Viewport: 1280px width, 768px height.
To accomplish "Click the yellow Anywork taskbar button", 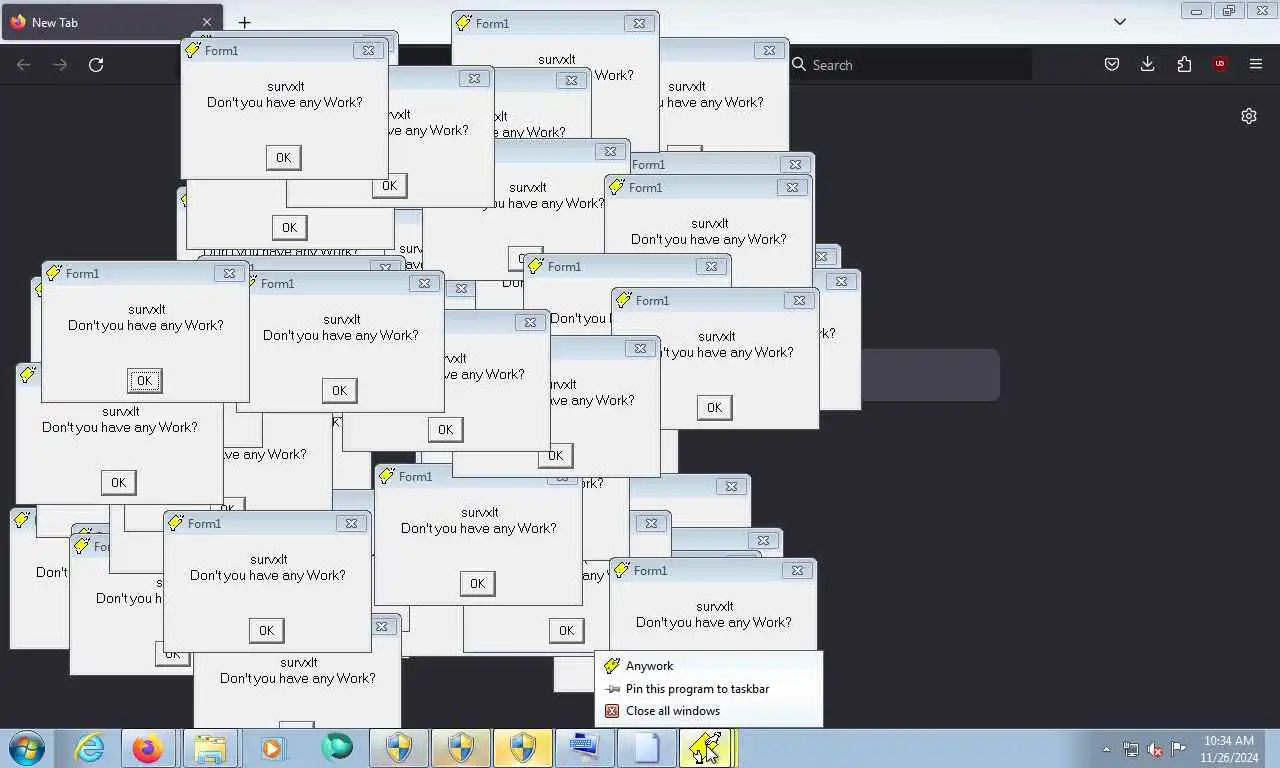I will coord(707,748).
